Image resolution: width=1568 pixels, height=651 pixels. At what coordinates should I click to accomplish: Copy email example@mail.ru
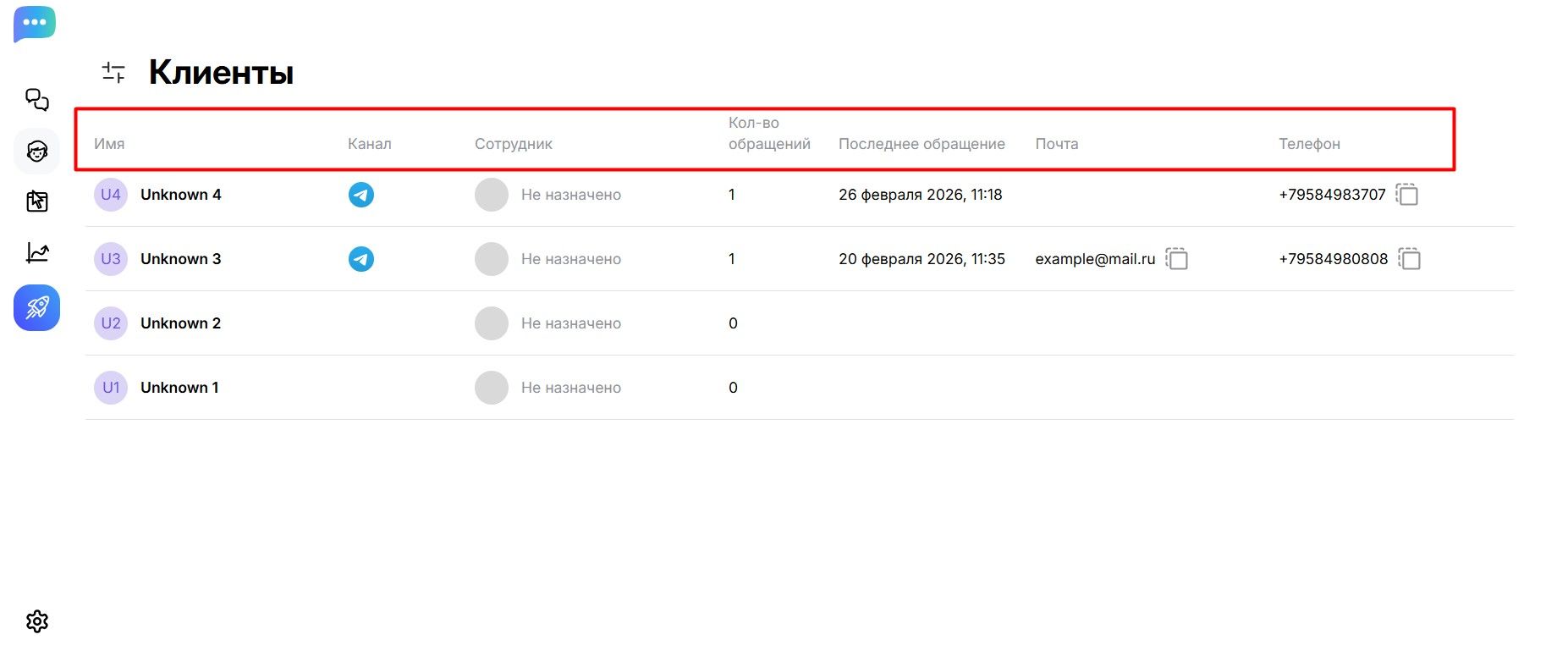tap(1176, 259)
